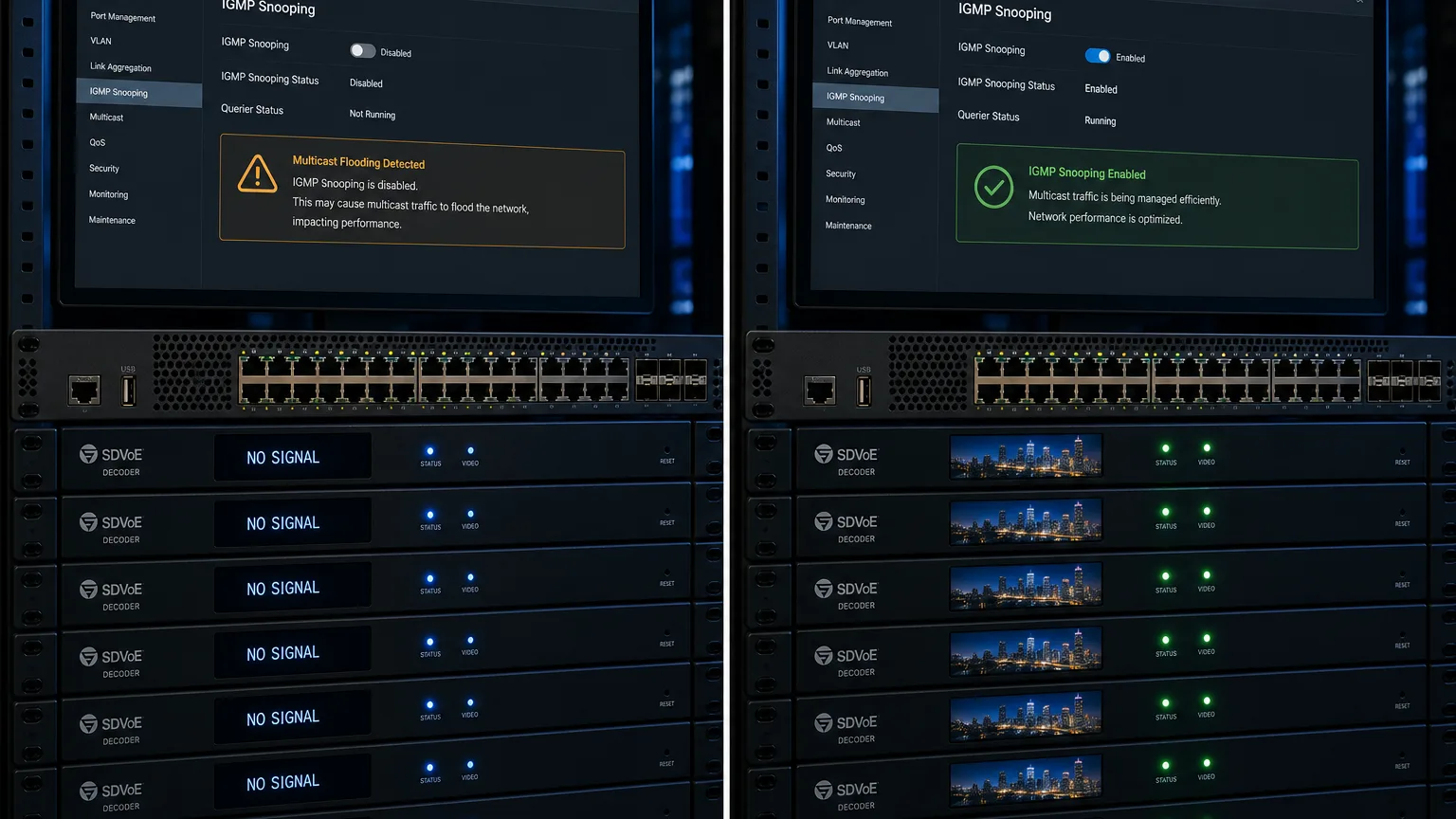The height and width of the screenshot is (819, 1456).
Task: Enable the disabled IGMP Snooping toggle
Action: [362, 51]
